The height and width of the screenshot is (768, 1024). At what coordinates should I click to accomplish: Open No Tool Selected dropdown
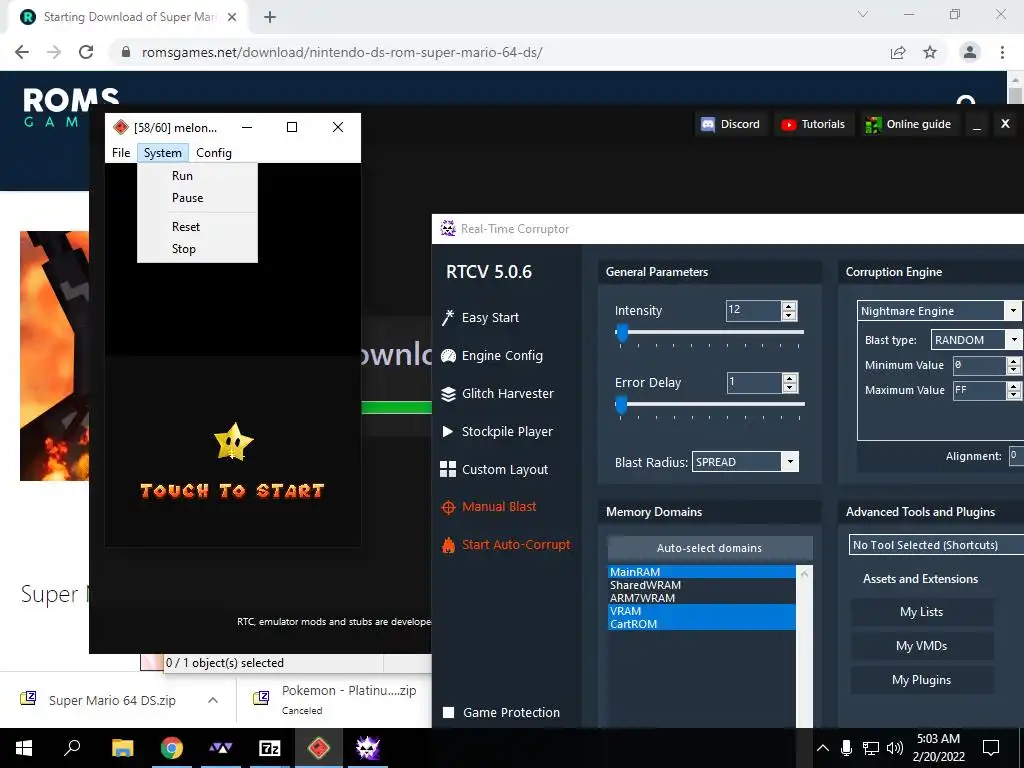936,545
